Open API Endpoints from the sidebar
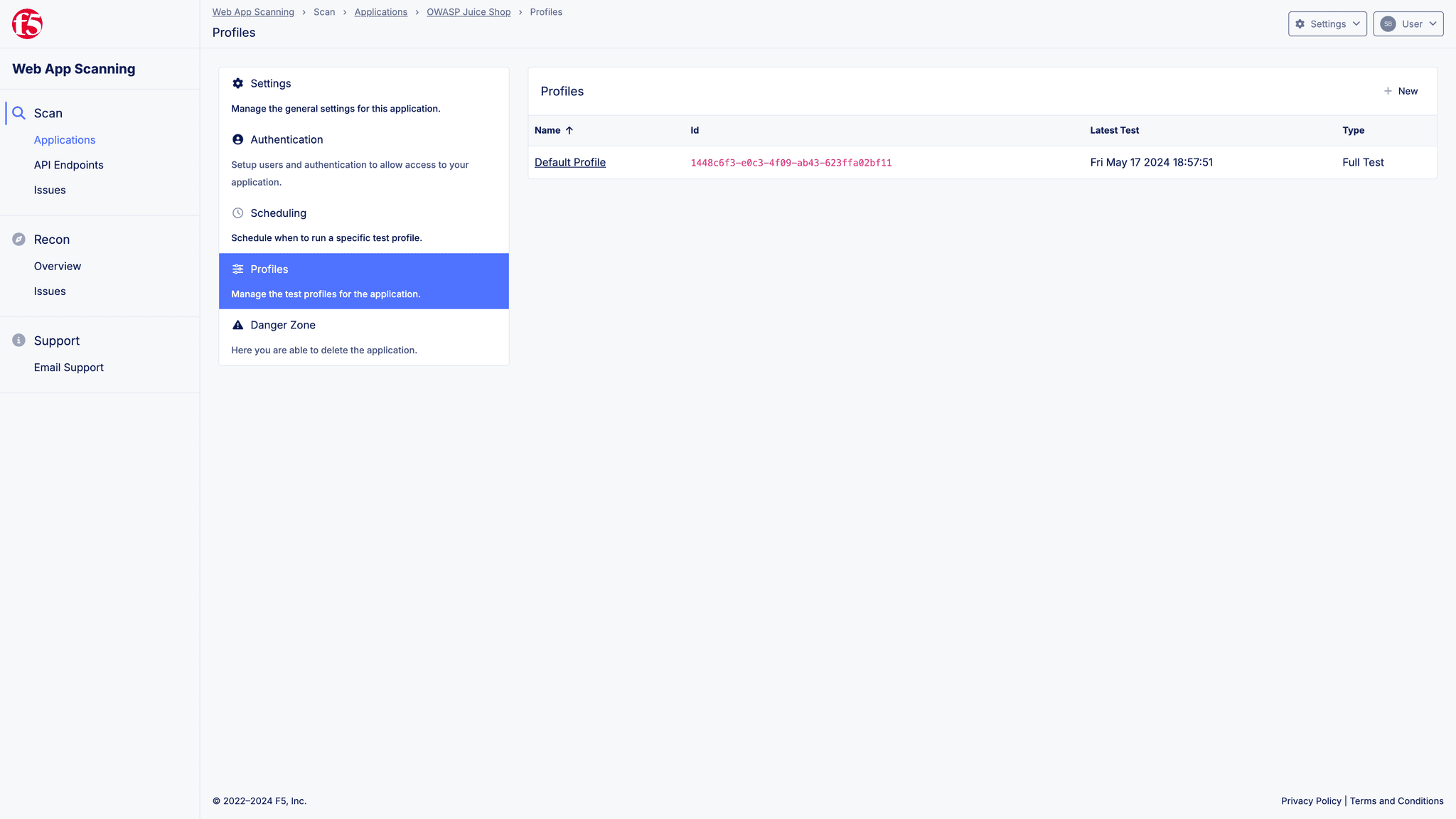This screenshot has width=1456, height=819. click(68, 164)
